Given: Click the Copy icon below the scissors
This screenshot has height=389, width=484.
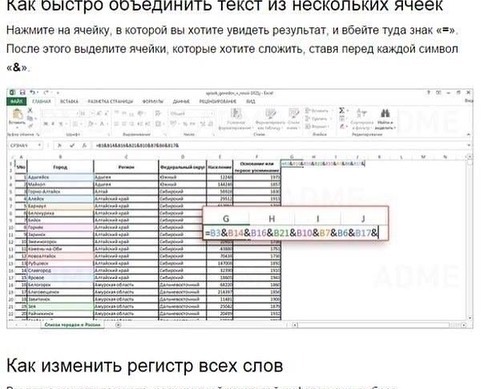Looking at the screenshot, I should tap(30, 118).
